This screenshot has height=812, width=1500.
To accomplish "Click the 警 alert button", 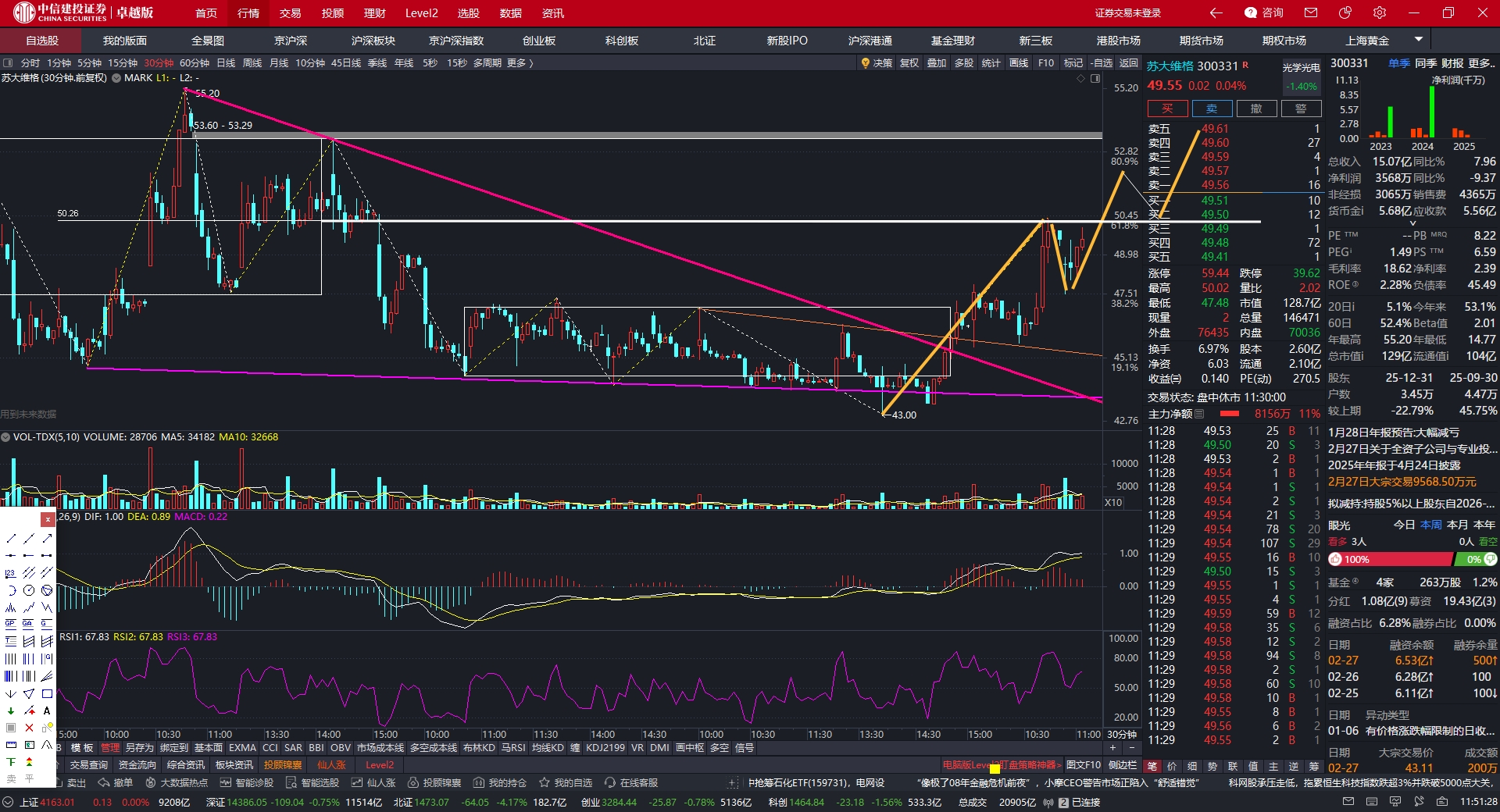I will point(1301,109).
